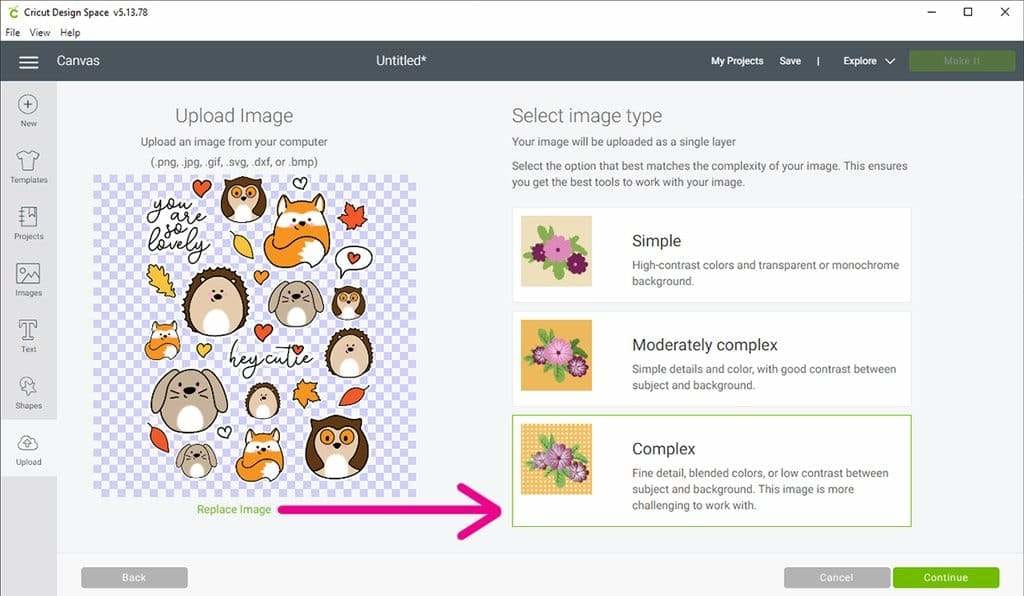1024x596 pixels.
Task: Click the Upload cloud icon
Action: click(28, 444)
